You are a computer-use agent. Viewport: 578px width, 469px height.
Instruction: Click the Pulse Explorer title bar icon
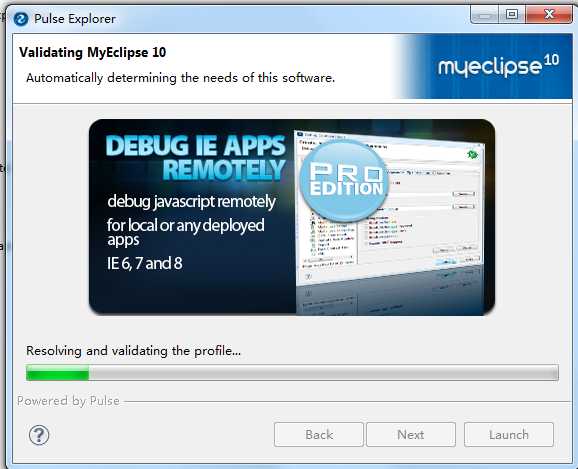tap(21, 19)
